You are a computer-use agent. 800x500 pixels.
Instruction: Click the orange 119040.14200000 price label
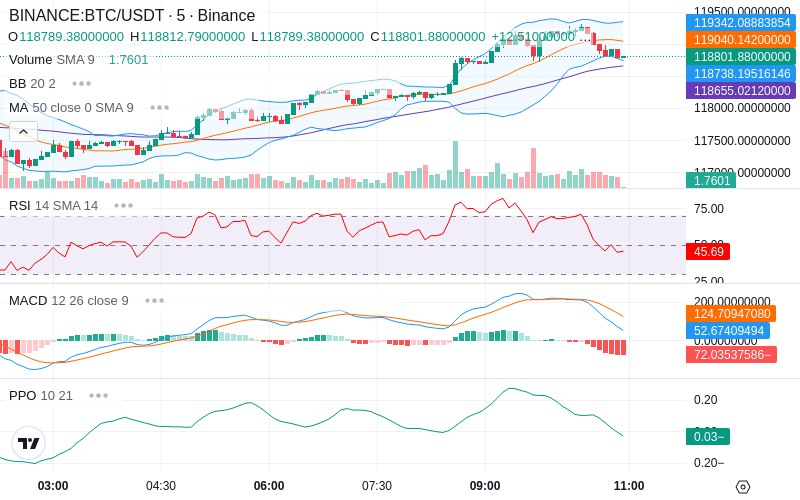(741, 39)
